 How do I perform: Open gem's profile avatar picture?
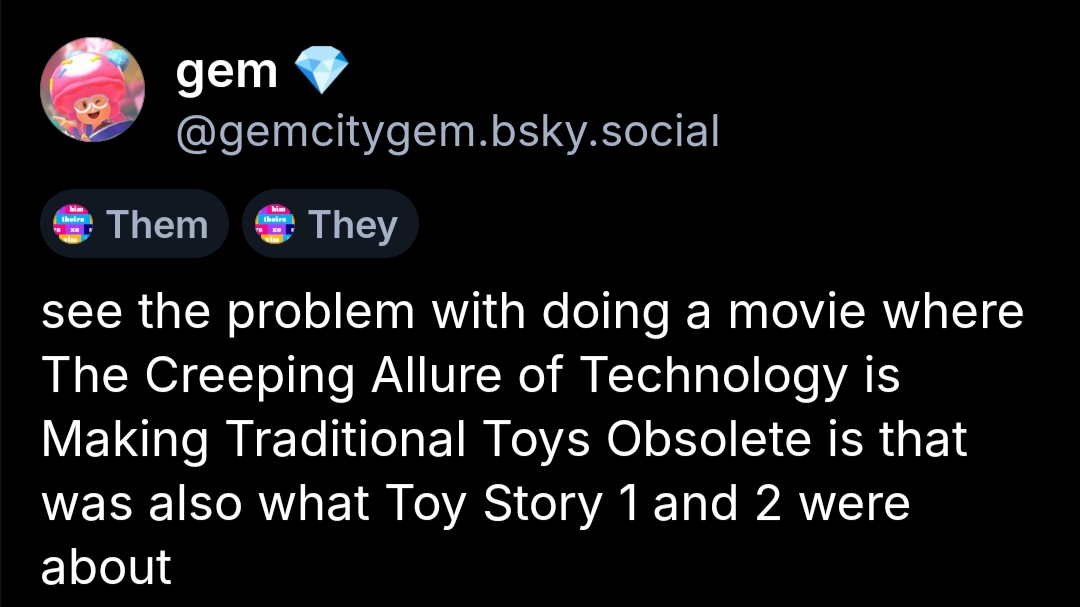point(92,90)
